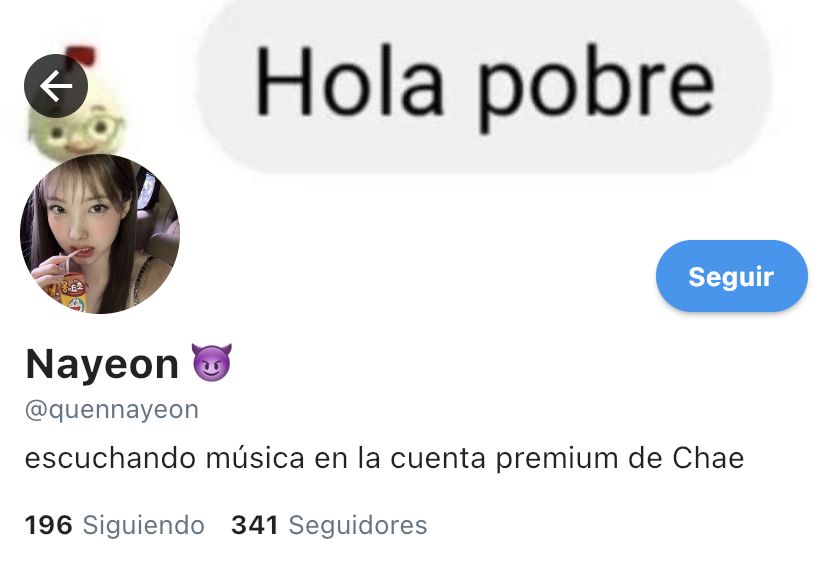
Task: Go back using the arrow icon
Action: click(56, 86)
